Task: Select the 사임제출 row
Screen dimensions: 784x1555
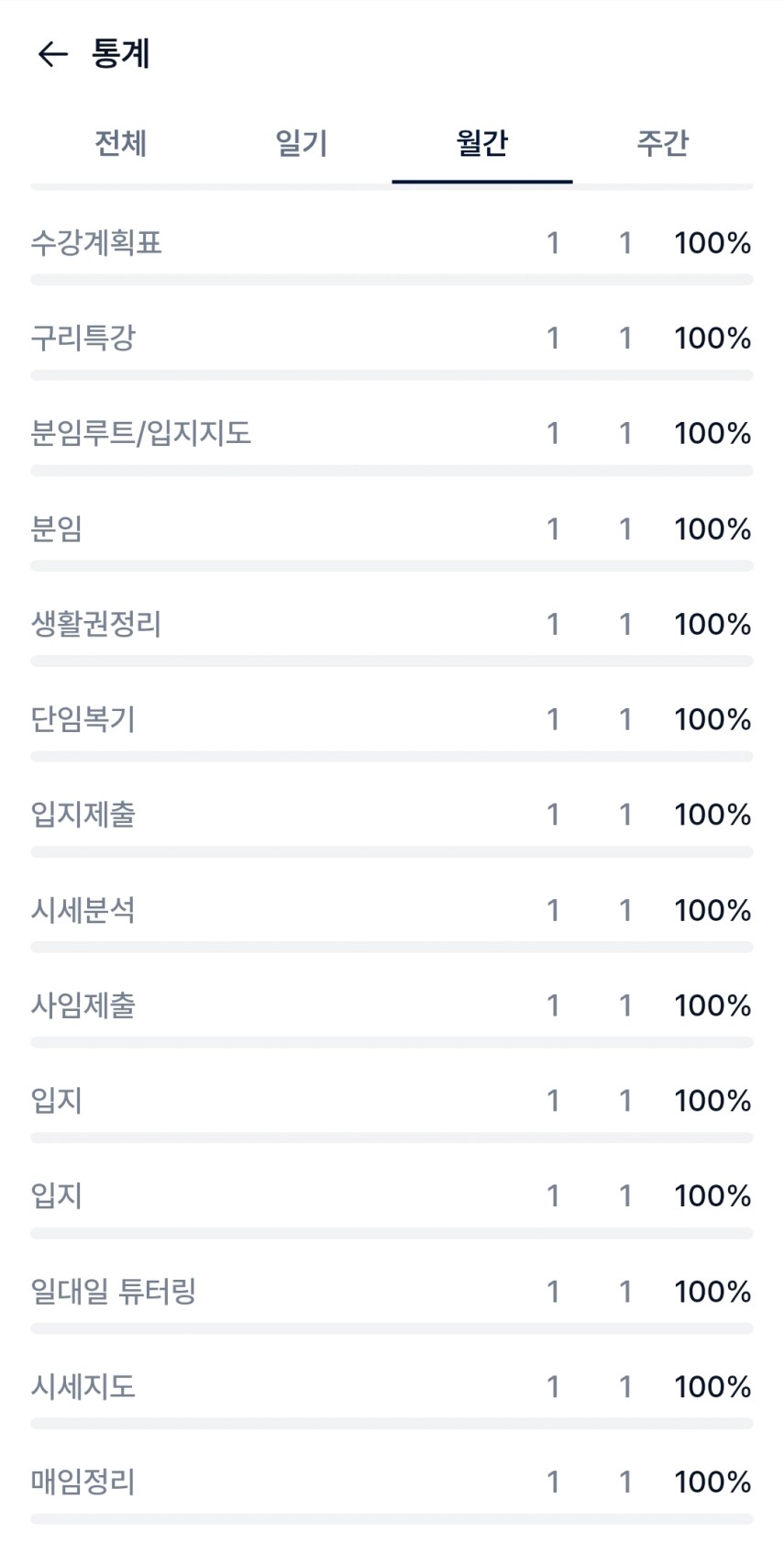Action: point(83,1005)
